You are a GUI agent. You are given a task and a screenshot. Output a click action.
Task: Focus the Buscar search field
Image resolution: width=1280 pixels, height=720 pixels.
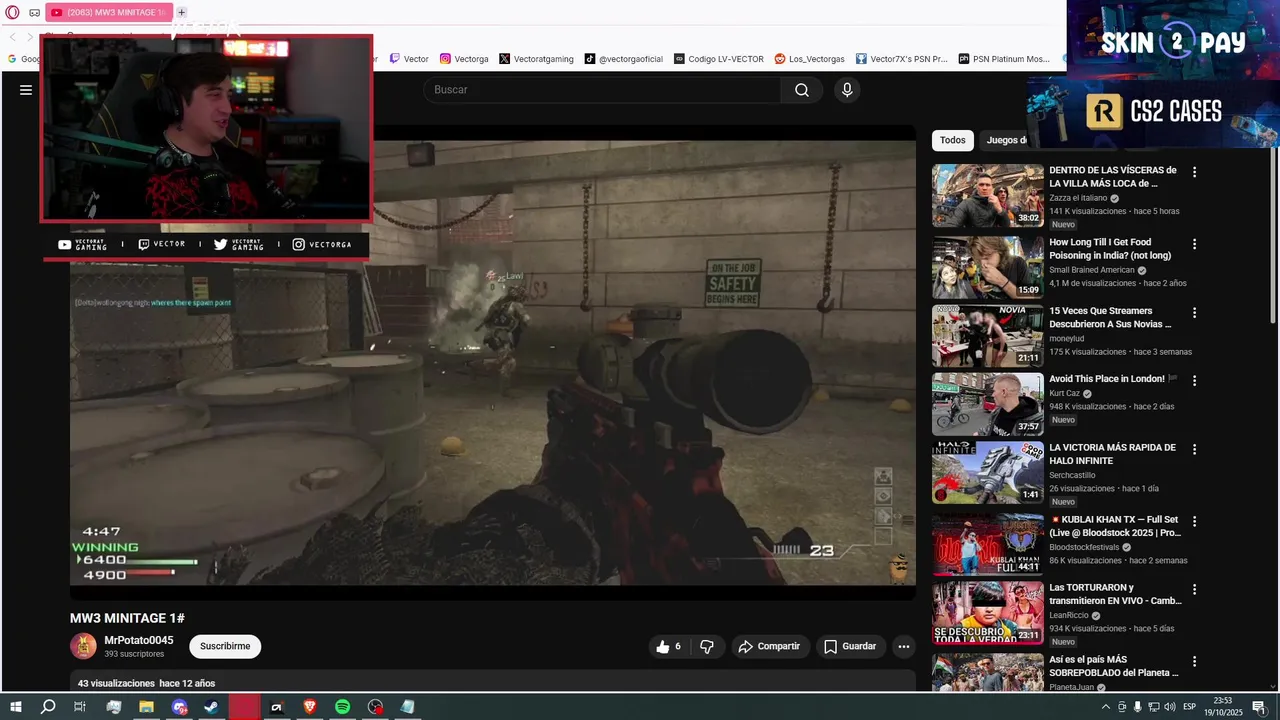point(603,90)
